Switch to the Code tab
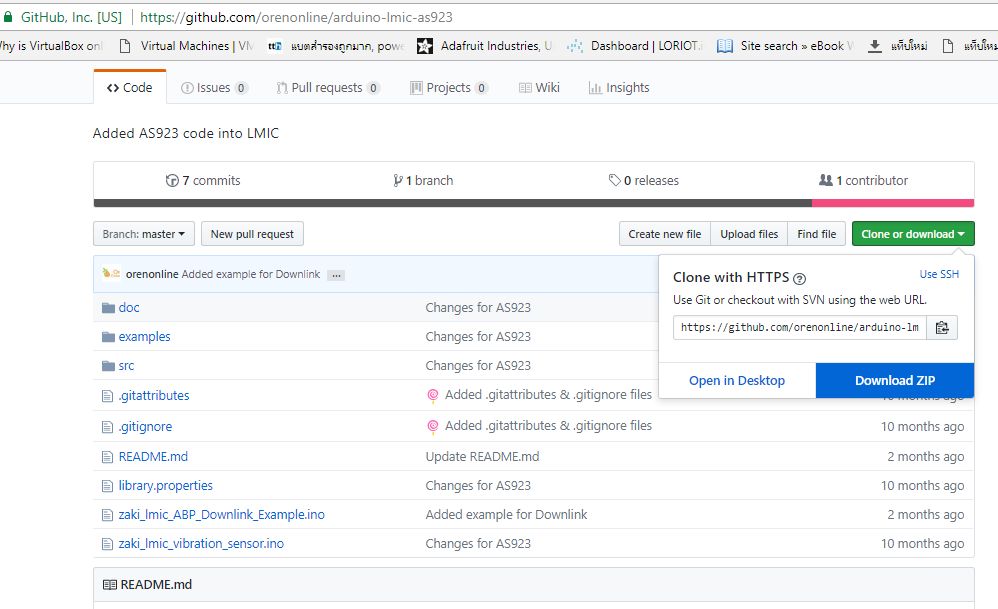Screen dimensions: 998x609 point(130,88)
